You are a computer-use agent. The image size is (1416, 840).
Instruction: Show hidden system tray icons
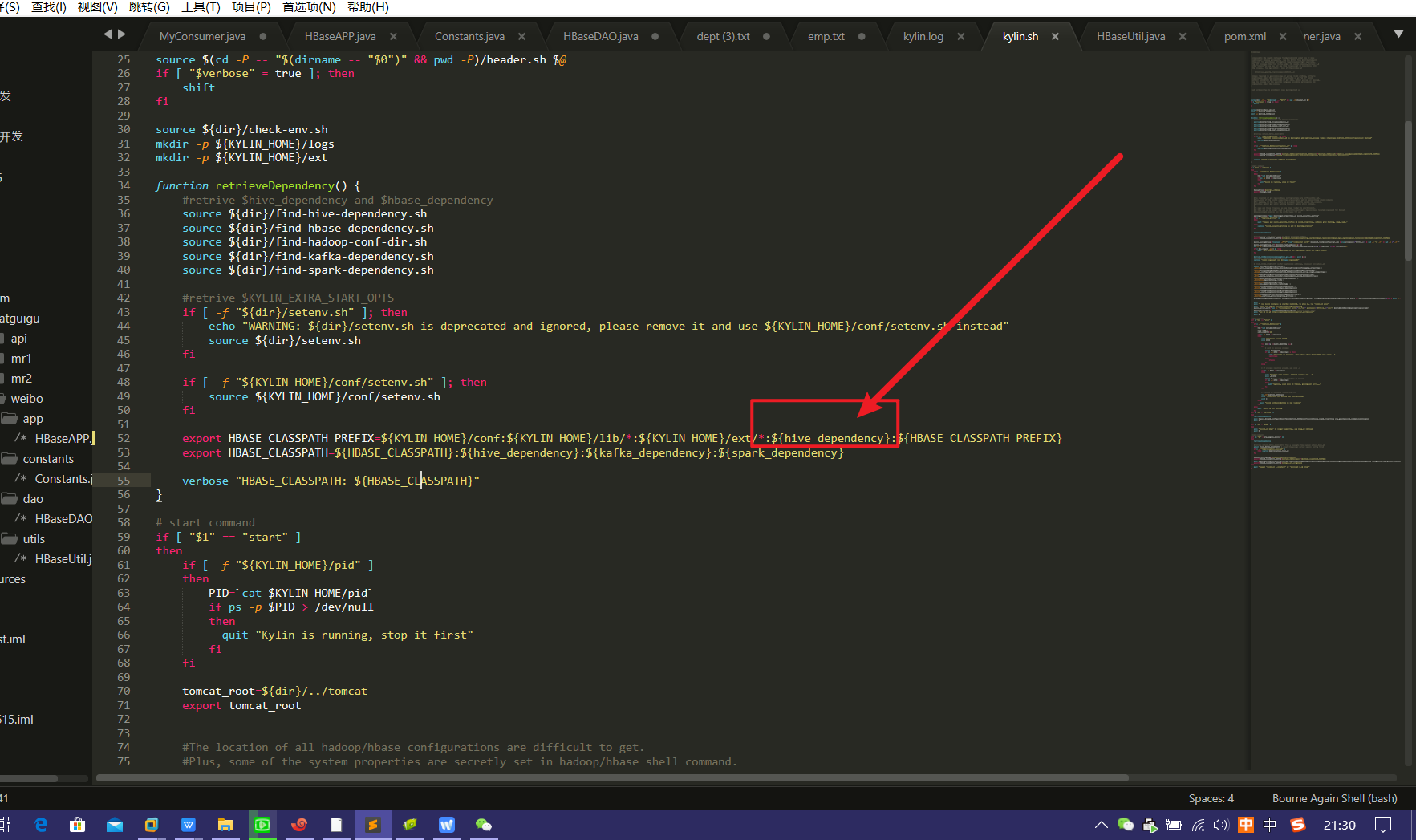tap(1101, 825)
